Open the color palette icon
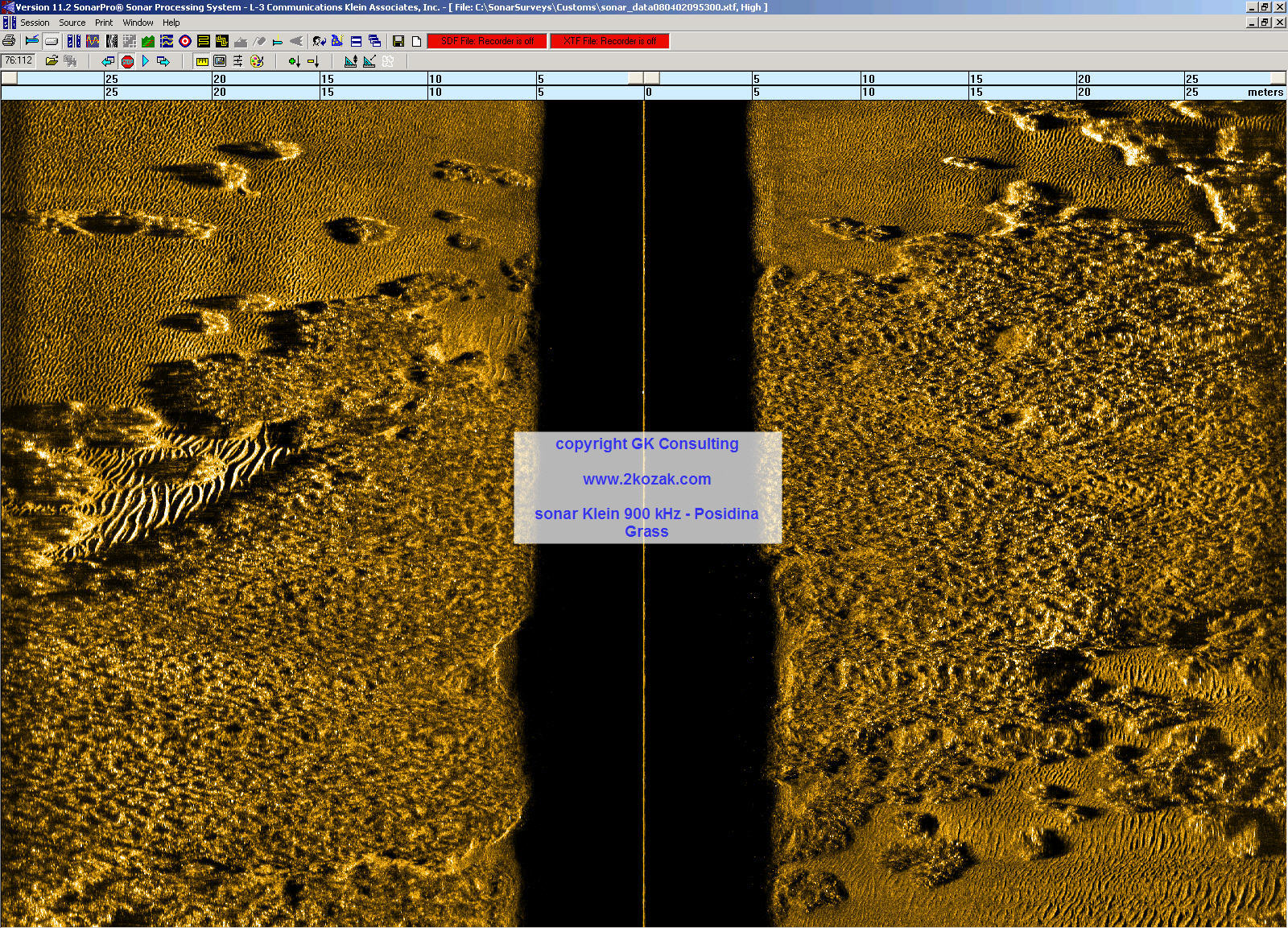This screenshot has width=1288, height=928. (x=257, y=61)
